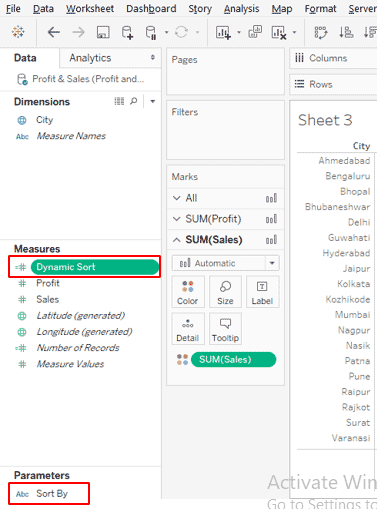The image size is (377, 509).
Task: Open the Dashboard menu
Action: 151,9
